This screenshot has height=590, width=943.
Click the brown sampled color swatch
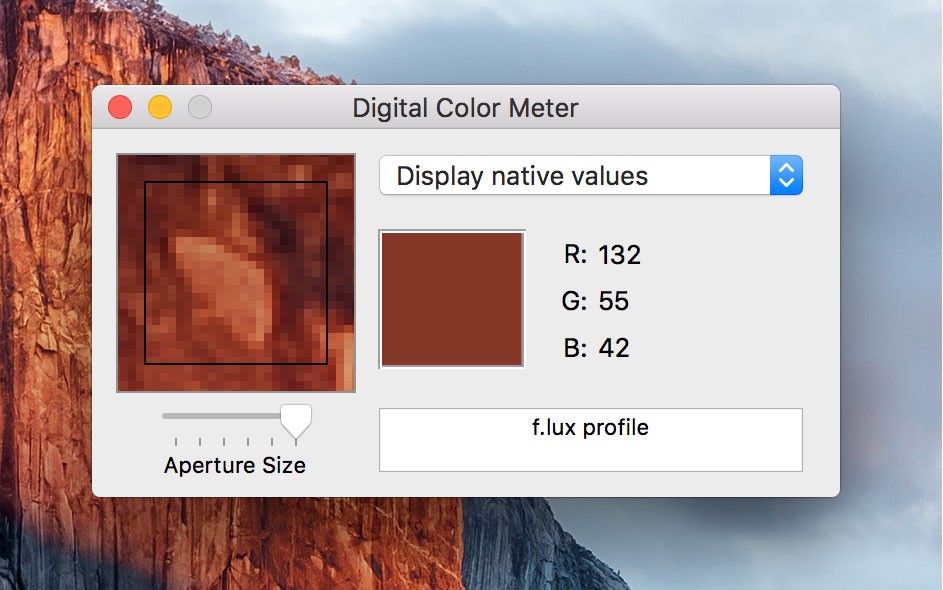pyautogui.click(x=452, y=300)
